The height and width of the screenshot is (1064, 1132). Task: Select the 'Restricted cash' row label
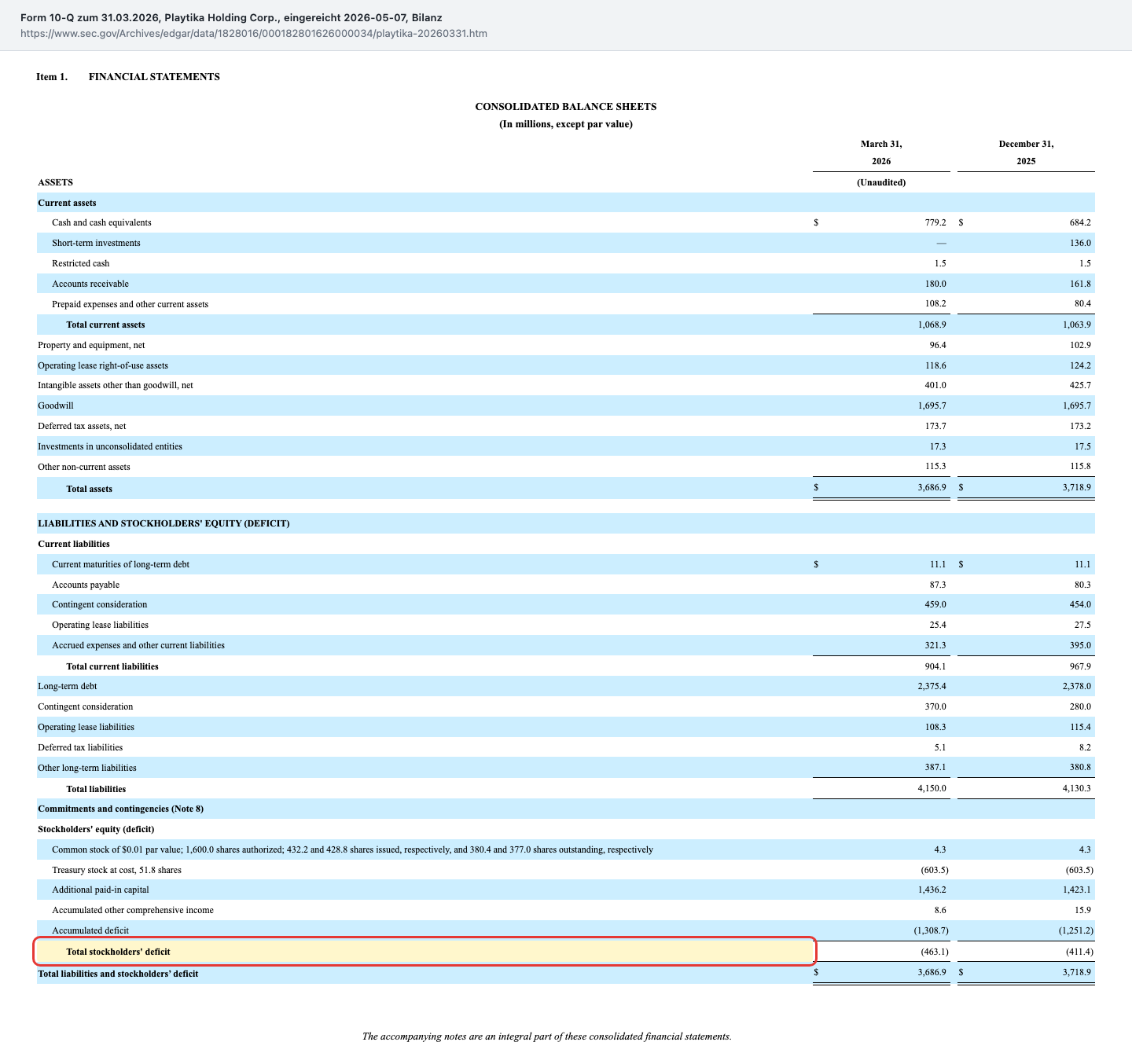81,263
